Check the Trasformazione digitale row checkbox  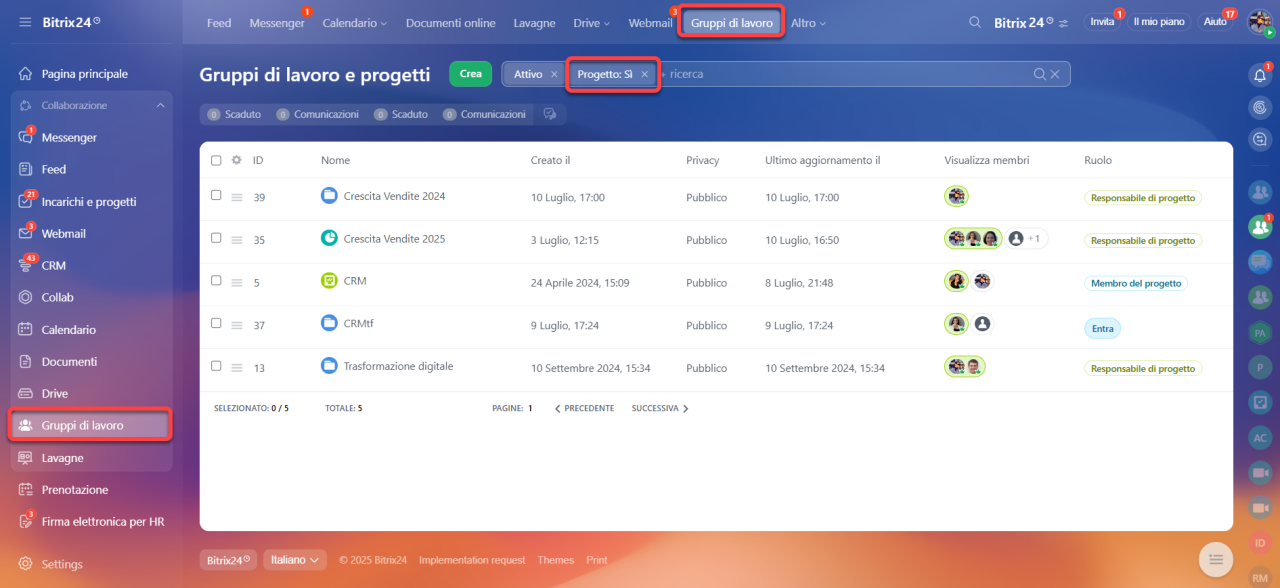(216, 366)
